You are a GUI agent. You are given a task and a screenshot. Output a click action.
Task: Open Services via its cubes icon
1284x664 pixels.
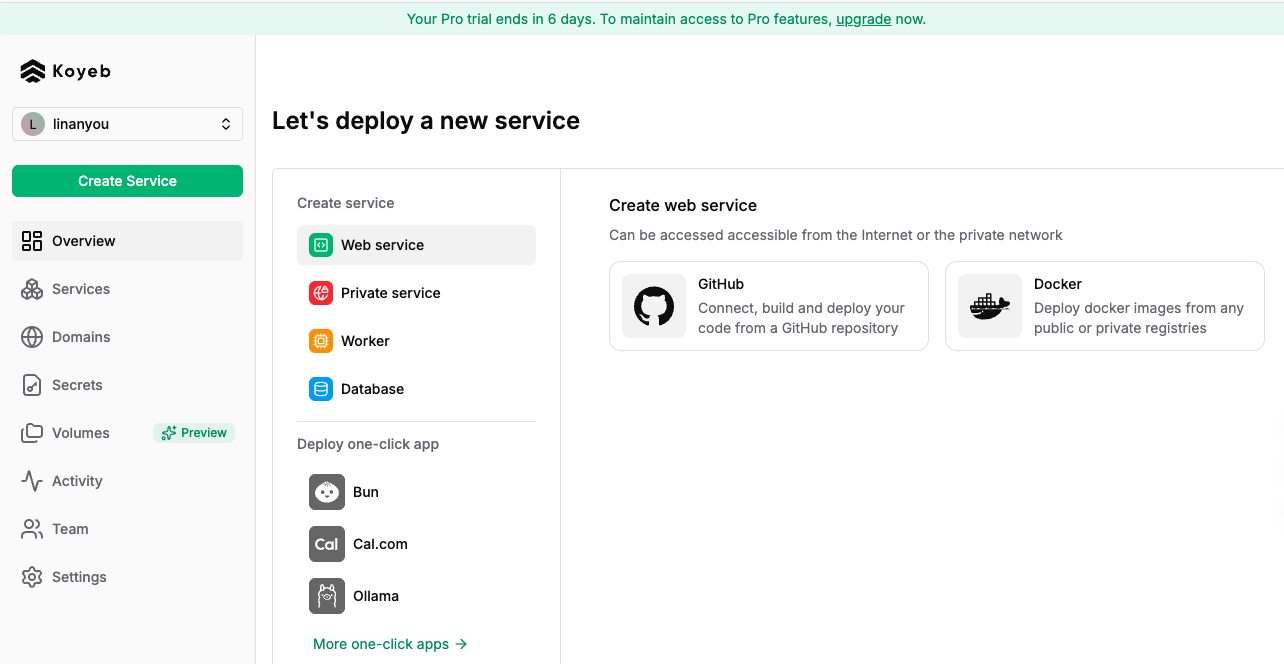point(32,289)
